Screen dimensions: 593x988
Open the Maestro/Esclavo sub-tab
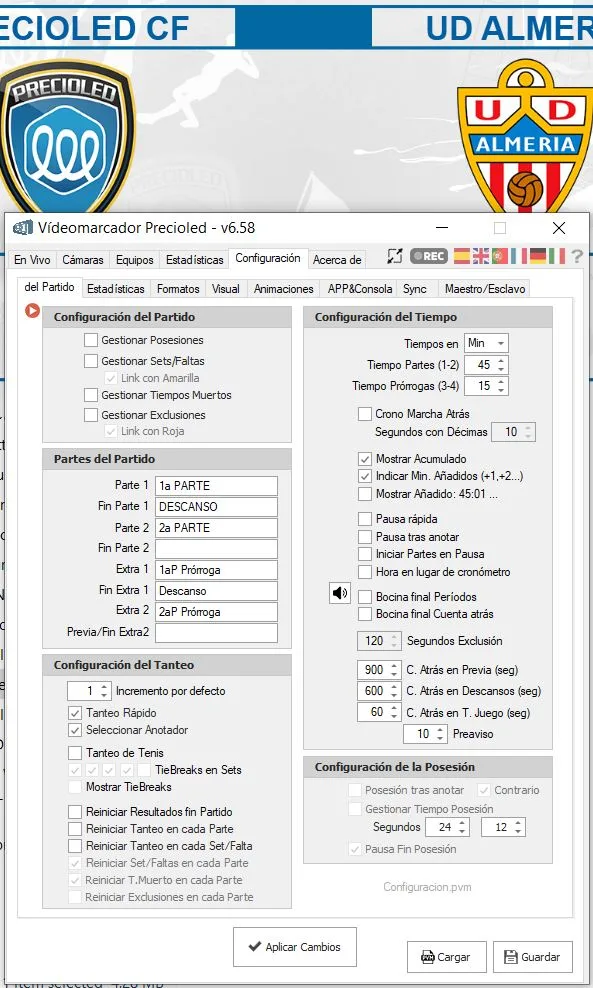point(485,289)
